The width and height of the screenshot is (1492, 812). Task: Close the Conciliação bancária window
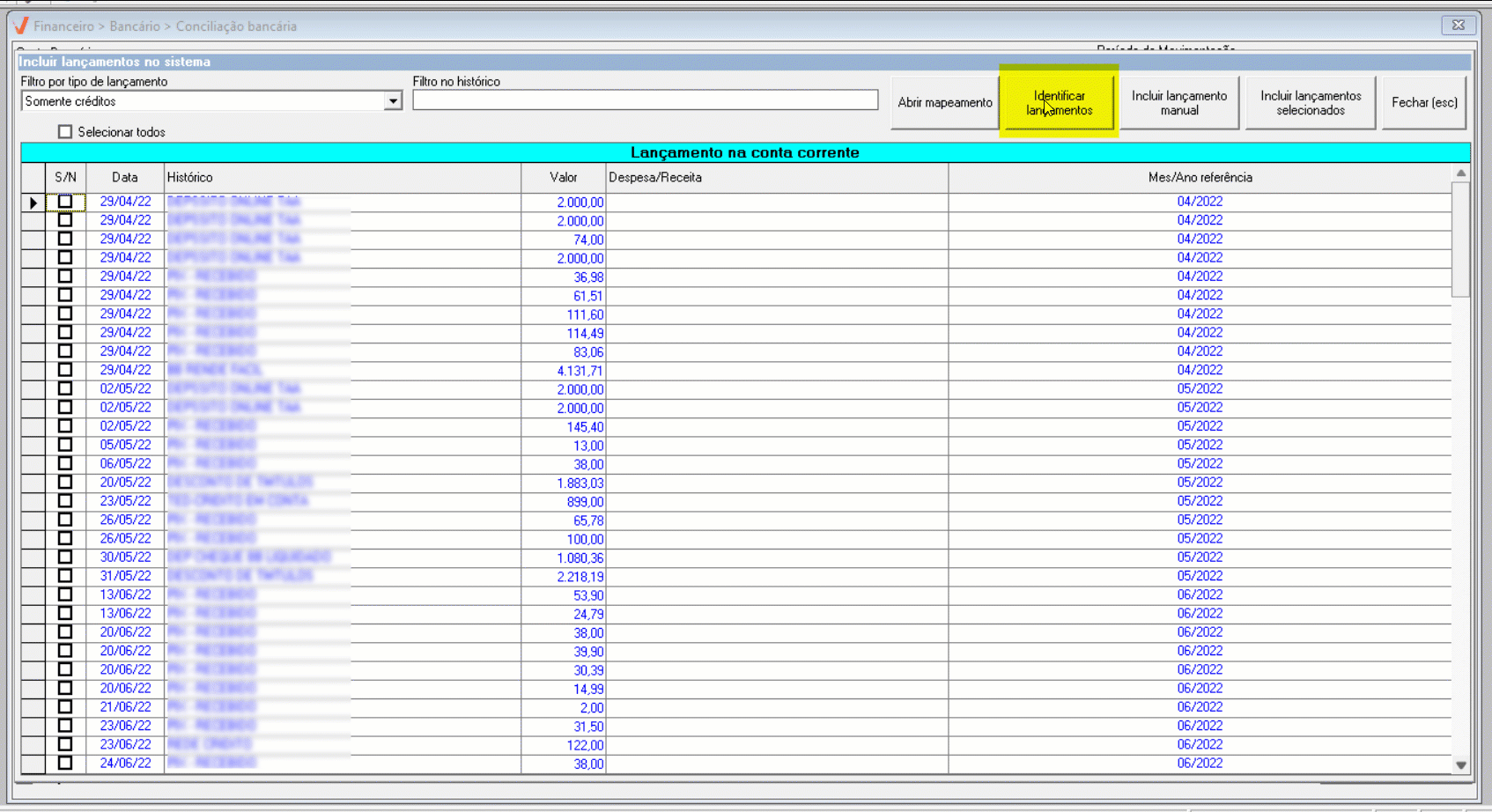tap(1458, 26)
